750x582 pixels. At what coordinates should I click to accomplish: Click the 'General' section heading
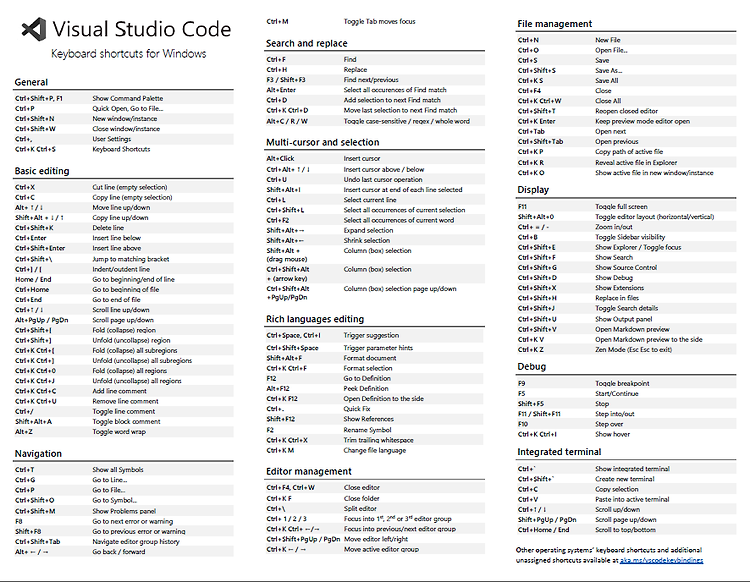click(x=31, y=82)
